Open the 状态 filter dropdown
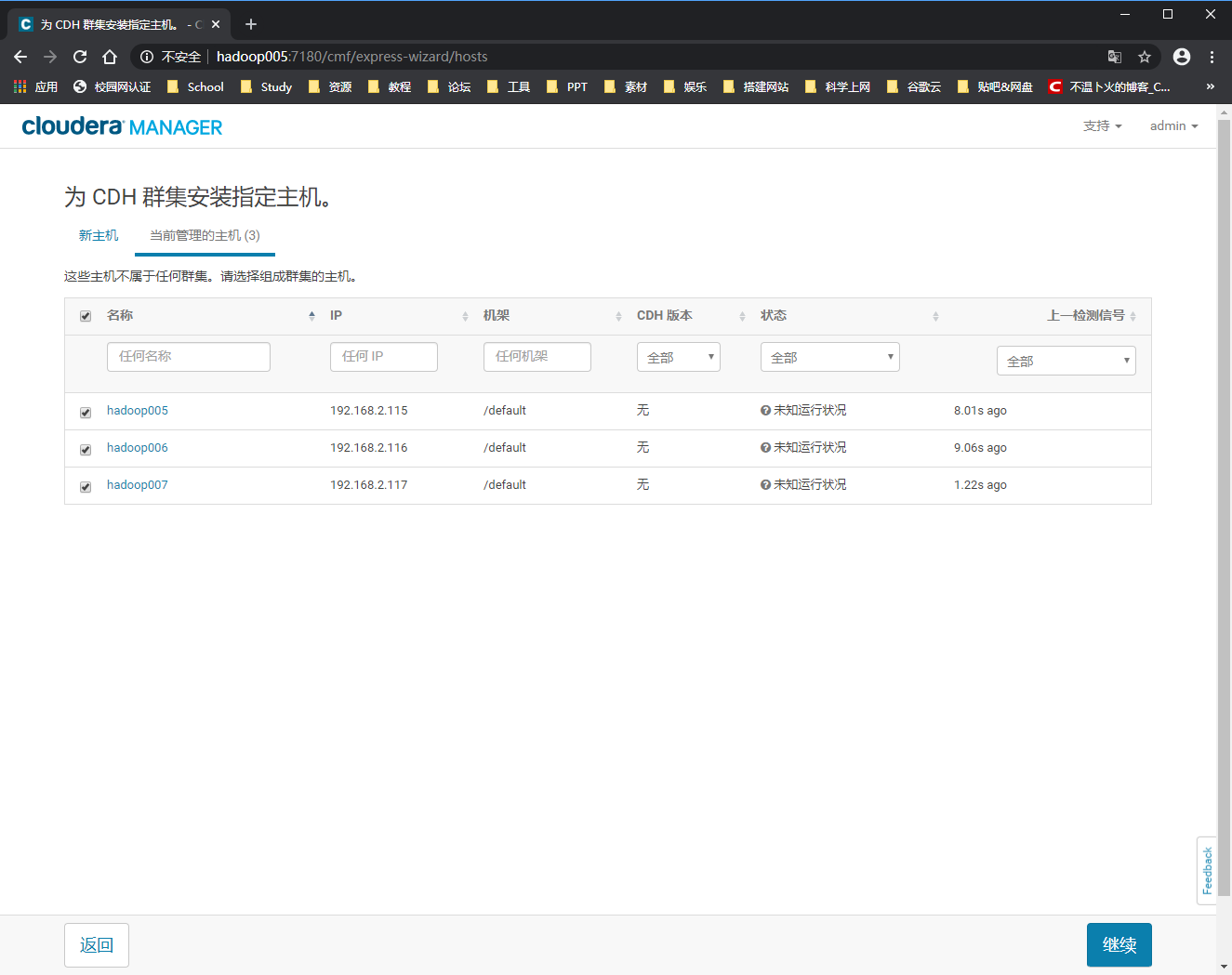This screenshot has height=975, width=1232. (x=830, y=357)
